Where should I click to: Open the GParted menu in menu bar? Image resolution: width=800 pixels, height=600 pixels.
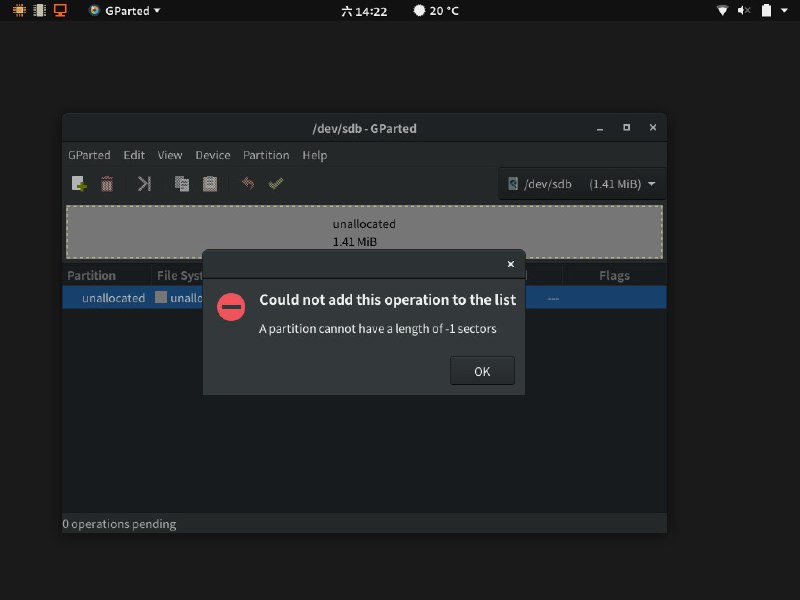coord(89,155)
